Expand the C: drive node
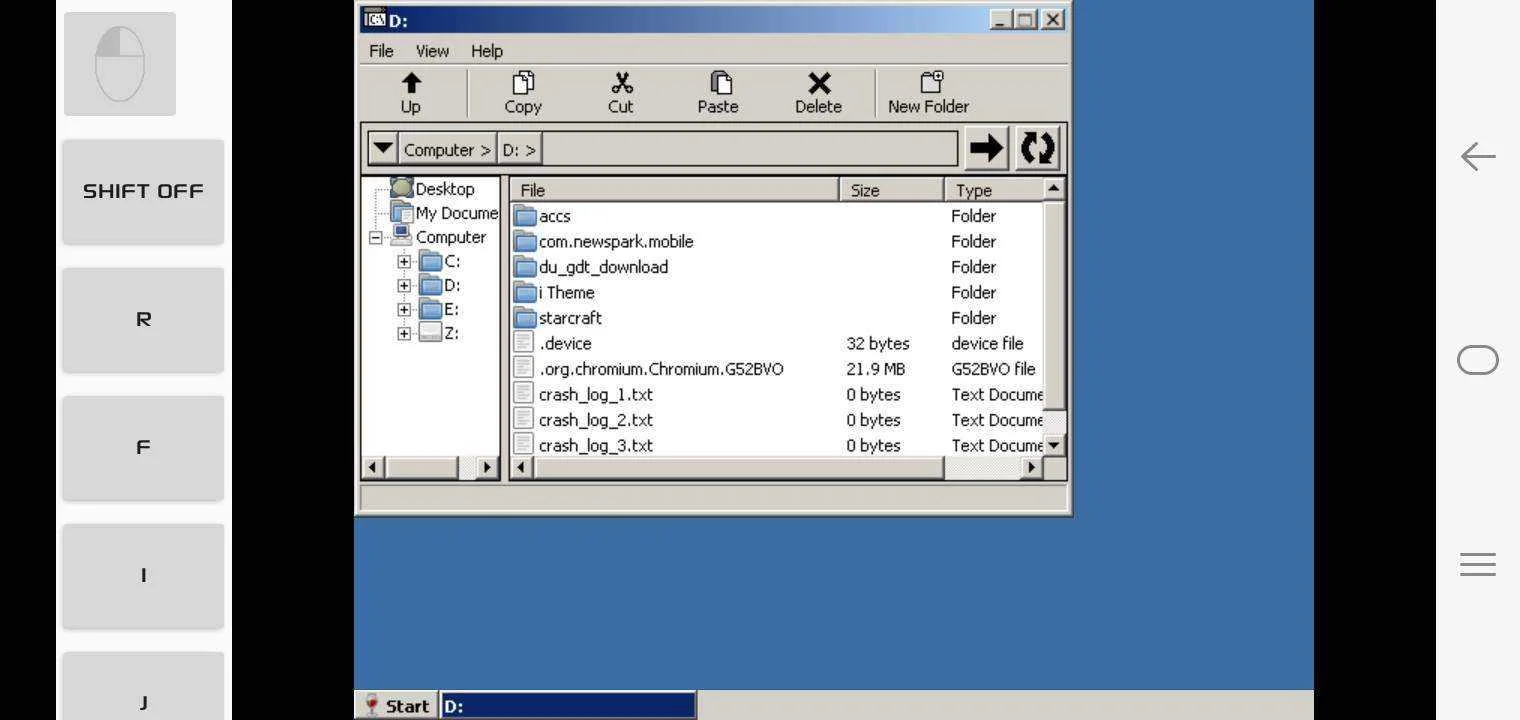Screen dimensions: 1520x720 (x=404, y=262)
